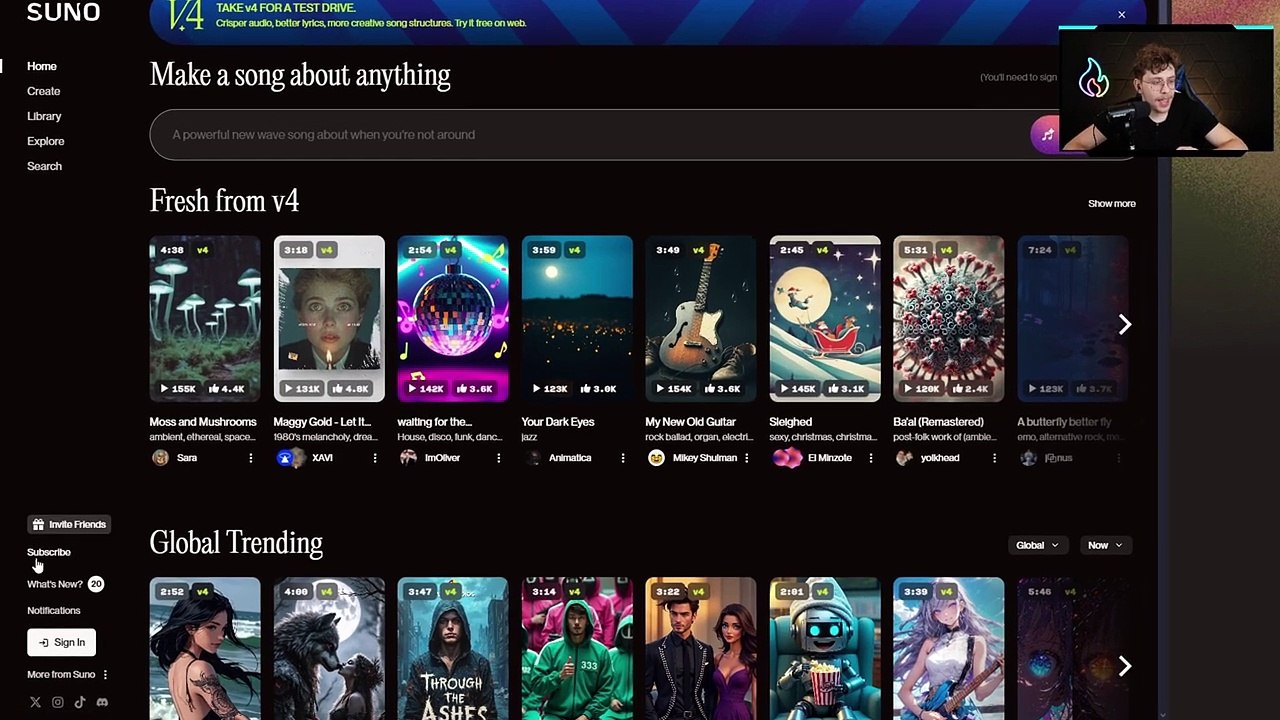Click the What's New notification count badge

[x=96, y=584]
